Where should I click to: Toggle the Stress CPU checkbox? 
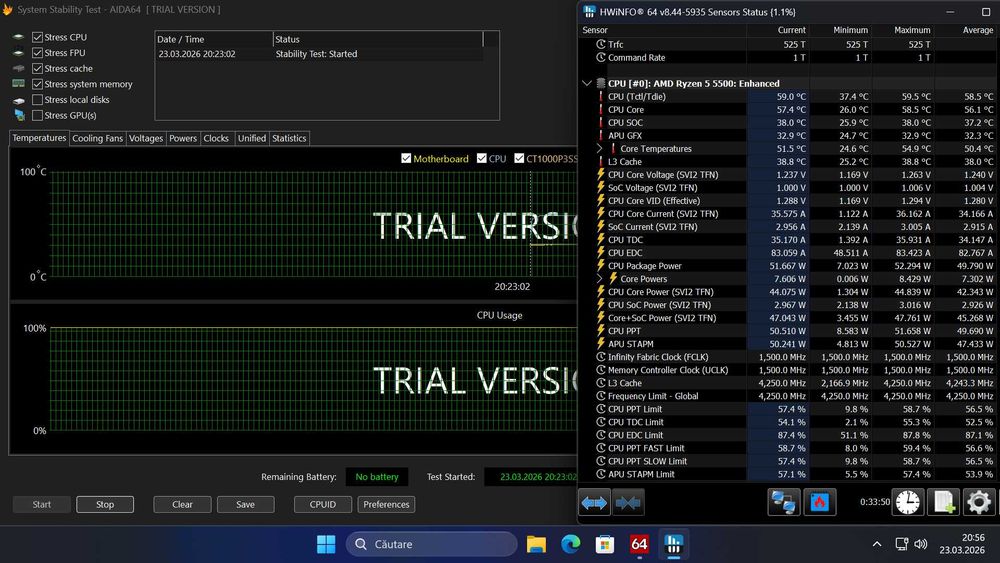click(x=38, y=37)
